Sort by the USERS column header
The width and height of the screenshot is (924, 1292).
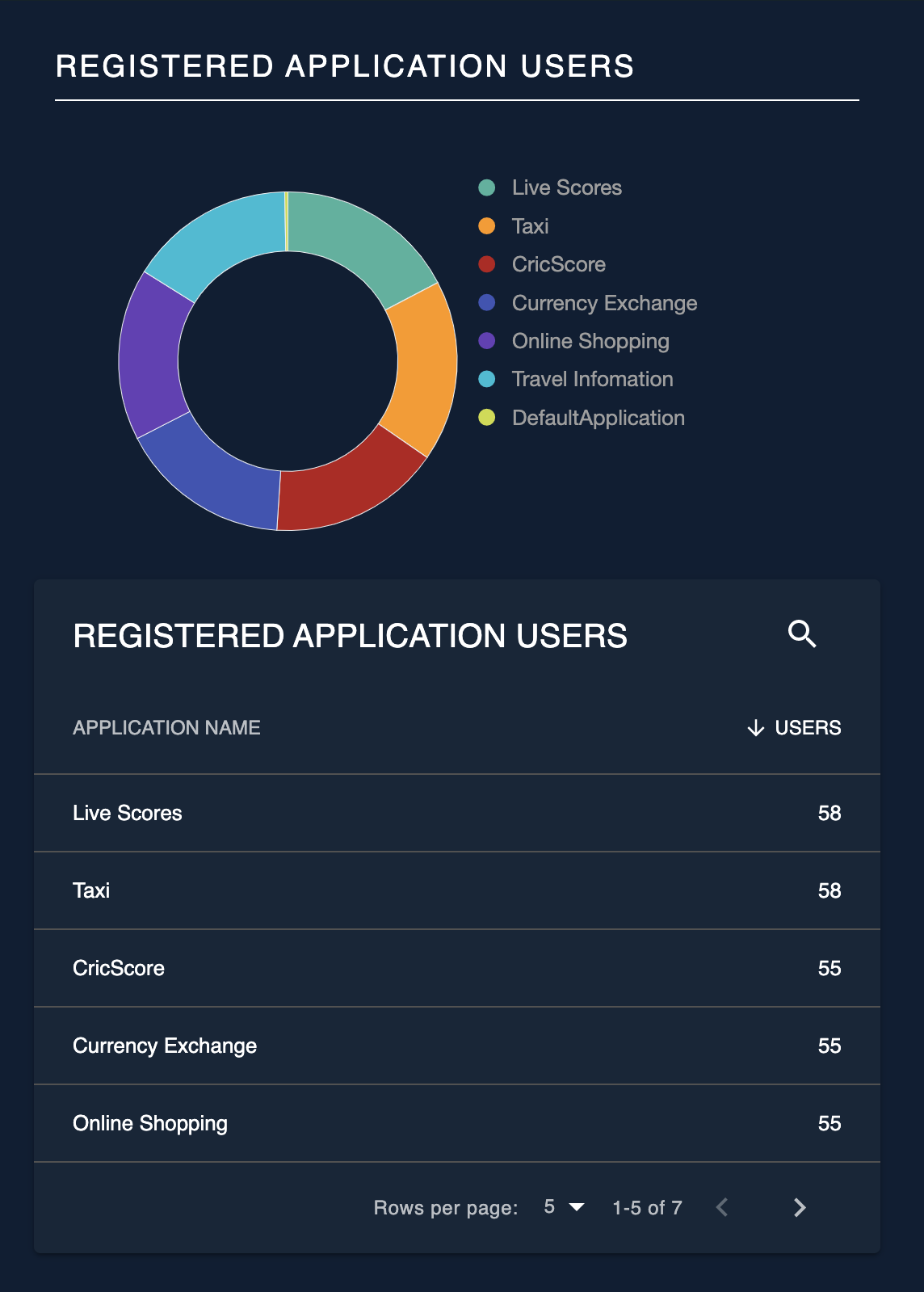808,728
